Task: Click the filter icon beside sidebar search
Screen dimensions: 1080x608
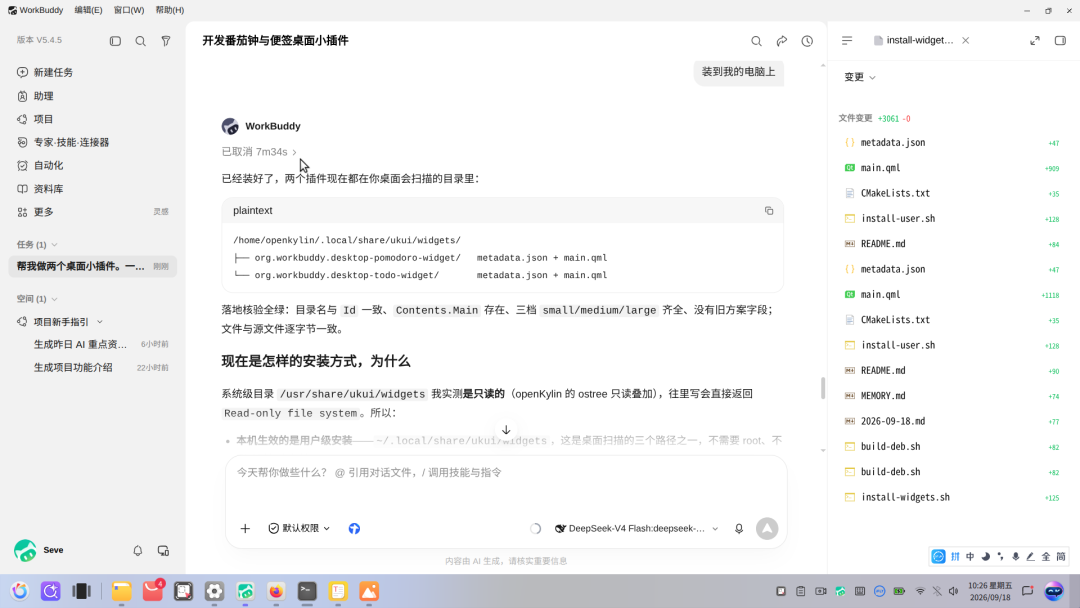Action: click(x=166, y=41)
